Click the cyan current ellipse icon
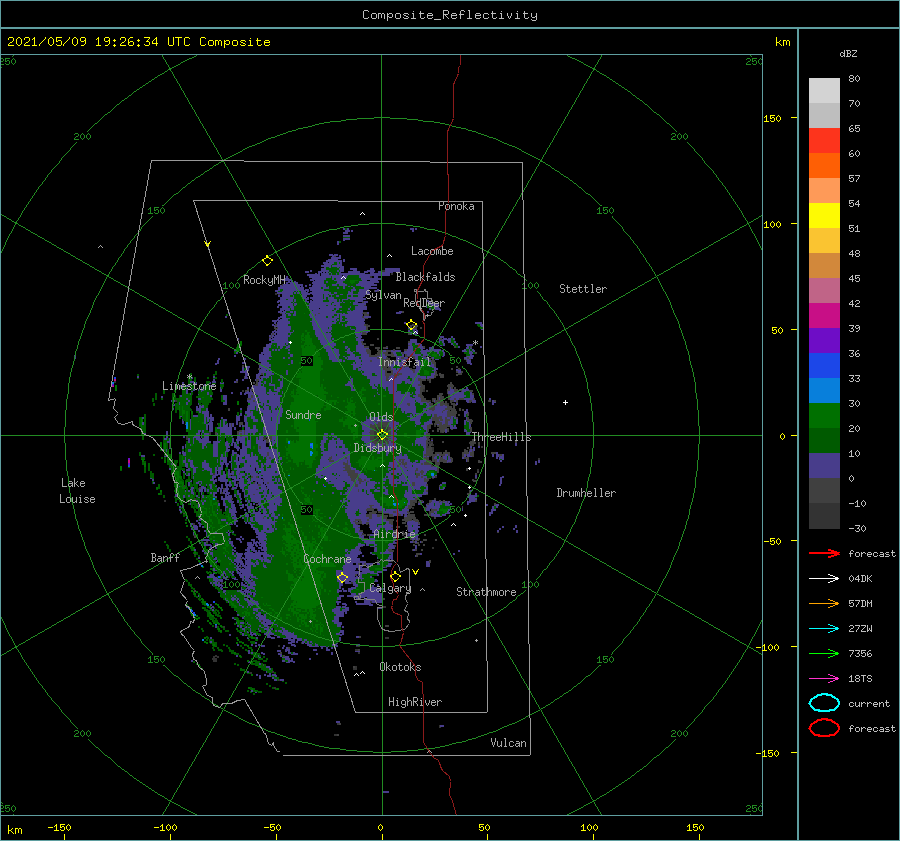The height and width of the screenshot is (841, 900). click(x=824, y=703)
